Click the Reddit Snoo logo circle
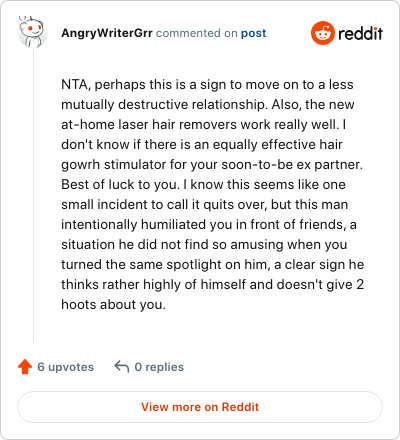The height and width of the screenshot is (440, 400). pos(323,33)
